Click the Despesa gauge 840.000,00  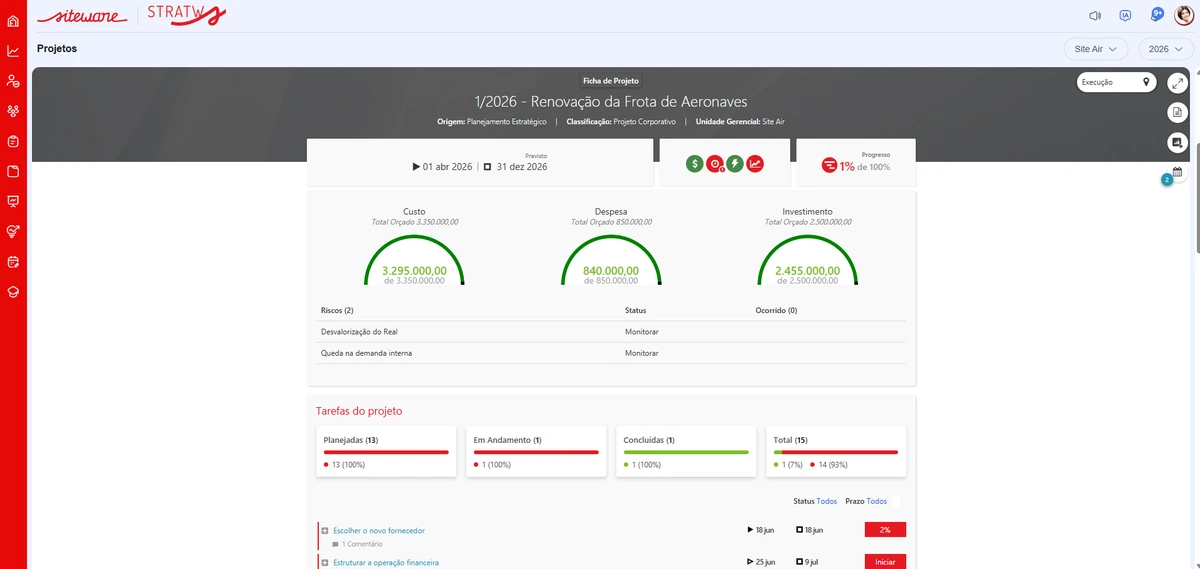[x=611, y=262]
